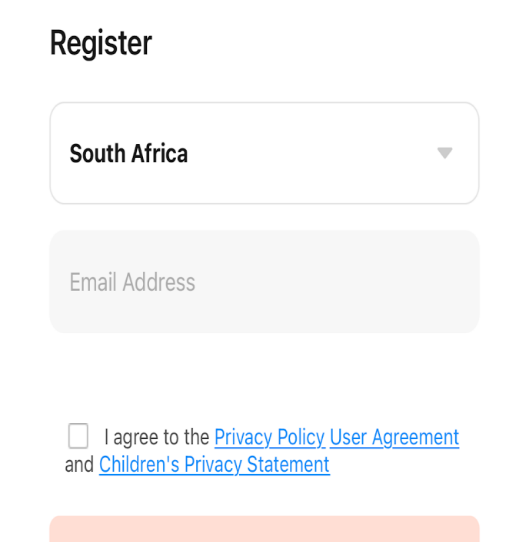Click the dropdown arrow beside South Africa
This screenshot has width=529, height=542.
click(x=445, y=153)
